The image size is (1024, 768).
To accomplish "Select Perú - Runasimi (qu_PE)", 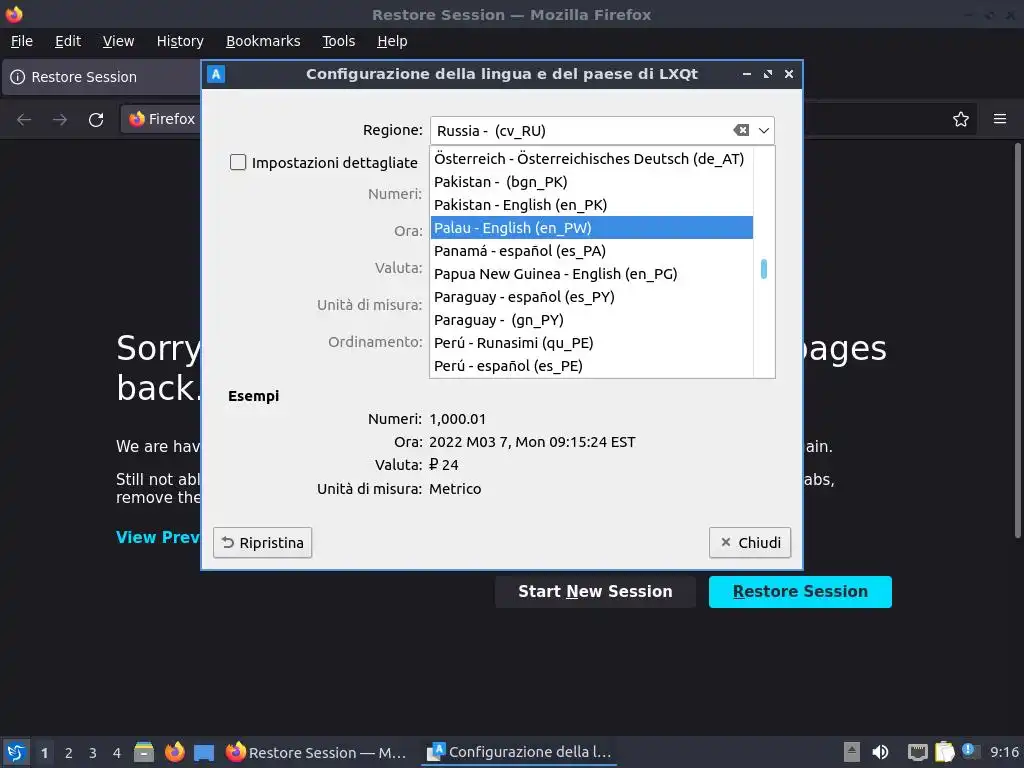I will tap(591, 342).
